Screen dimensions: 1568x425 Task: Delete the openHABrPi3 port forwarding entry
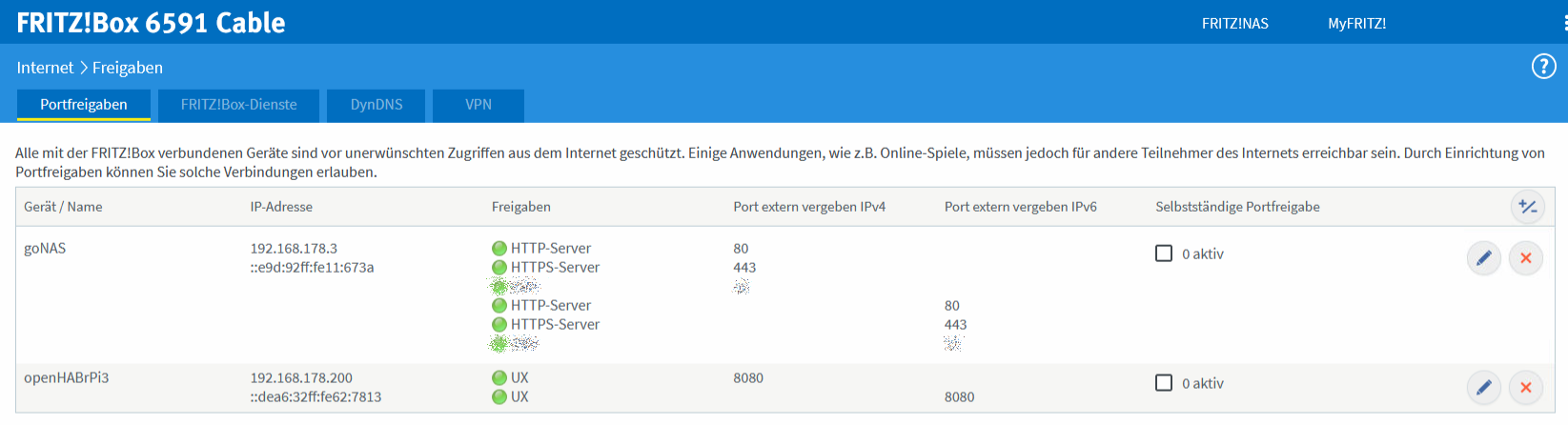[1526, 387]
